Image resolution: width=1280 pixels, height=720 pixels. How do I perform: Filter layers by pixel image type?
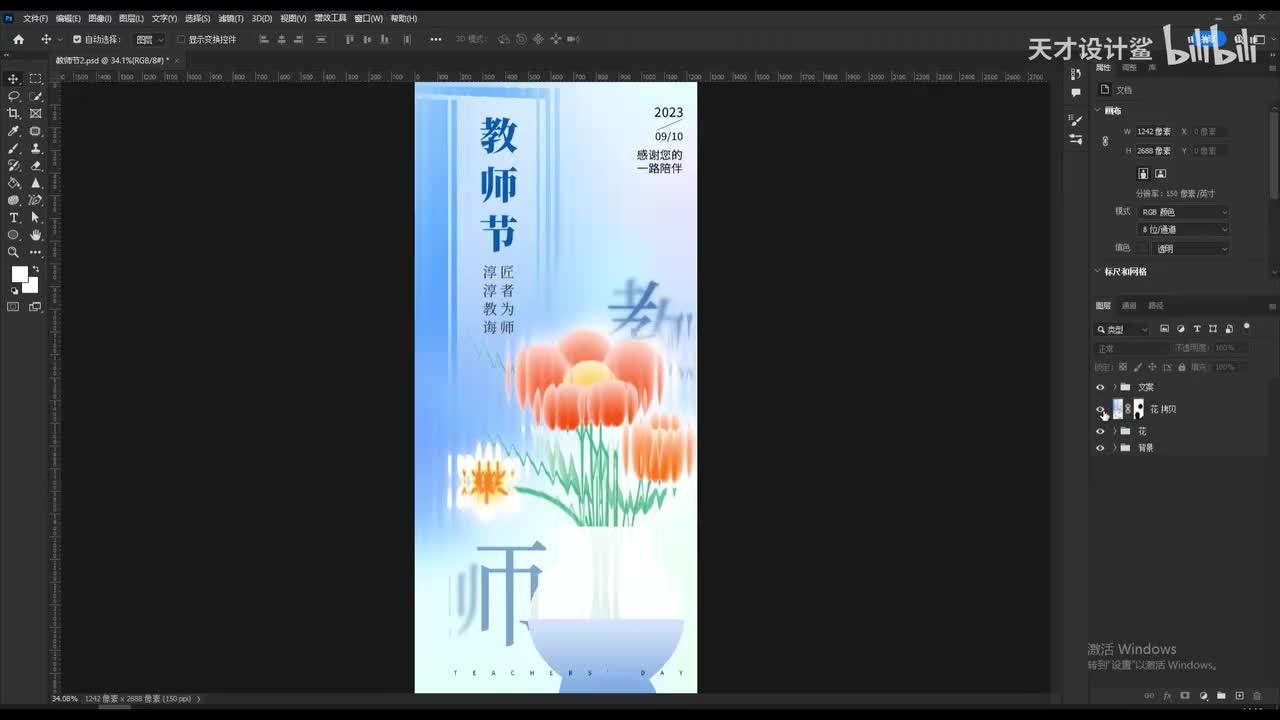point(1165,329)
